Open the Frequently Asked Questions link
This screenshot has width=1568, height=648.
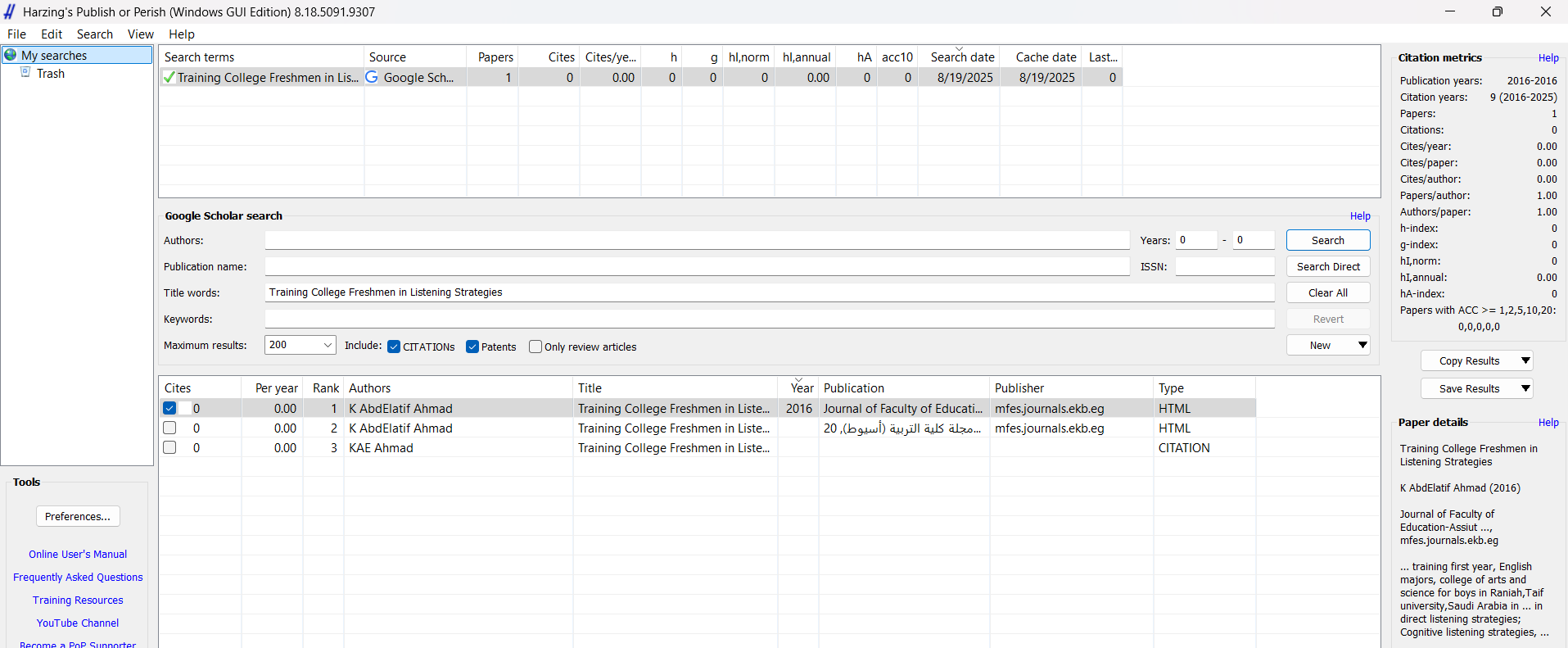pyautogui.click(x=78, y=577)
